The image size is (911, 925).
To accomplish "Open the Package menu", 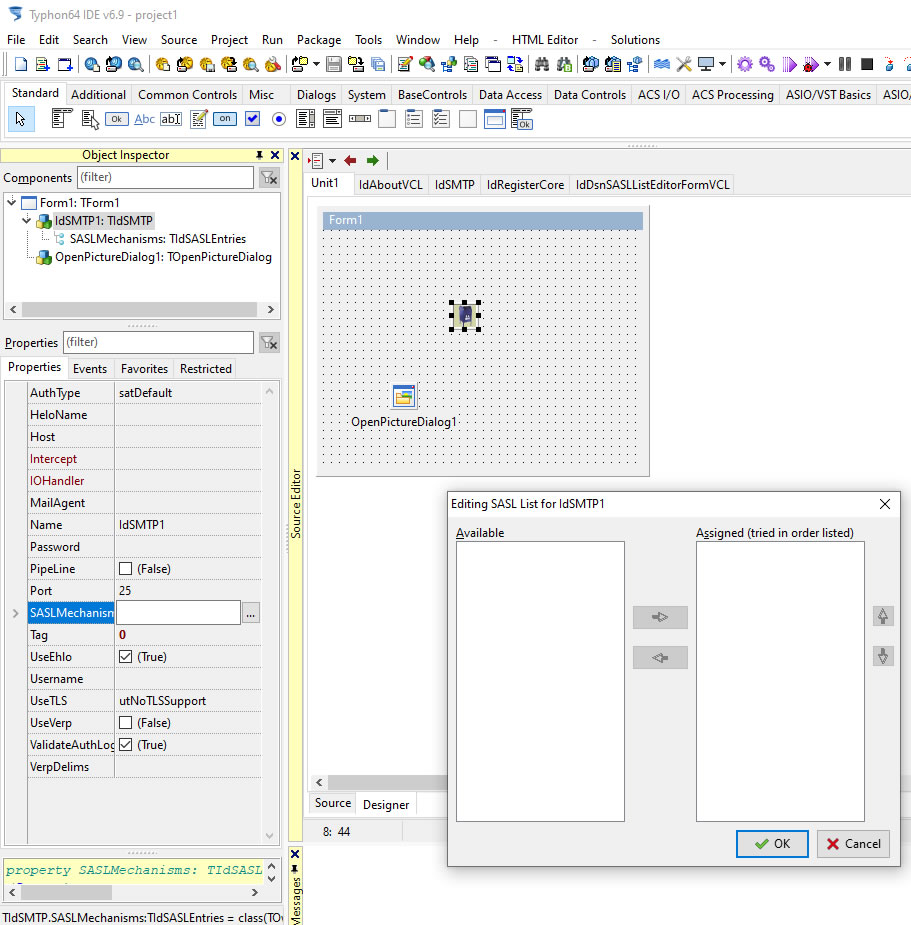I will click(x=319, y=40).
